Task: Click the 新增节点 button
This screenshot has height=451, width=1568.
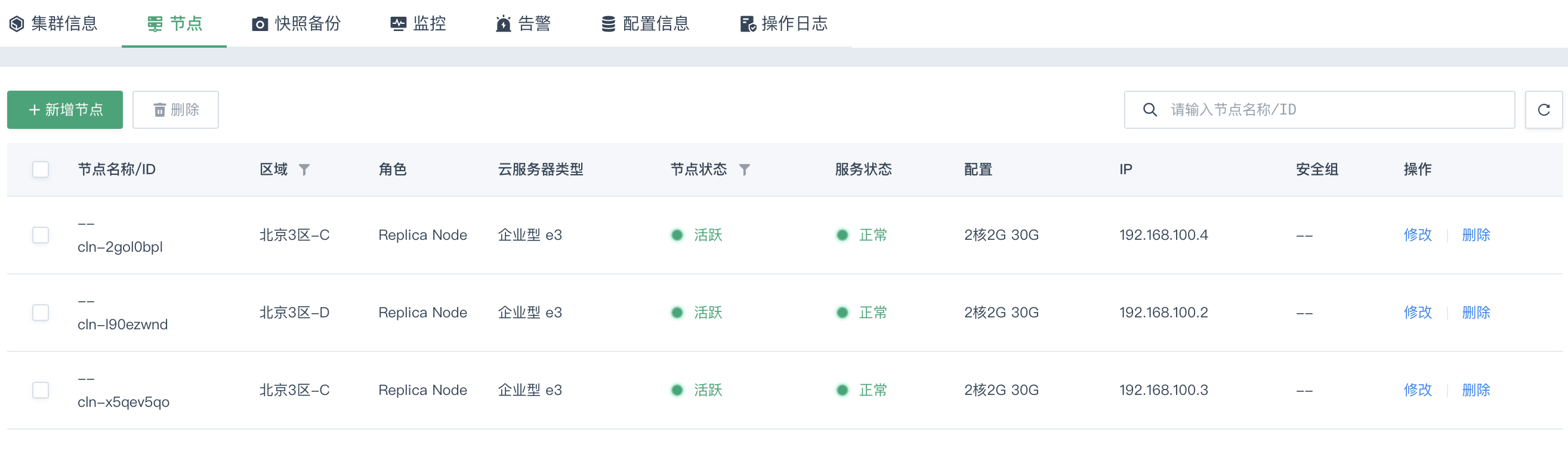Action: pyautogui.click(x=65, y=110)
